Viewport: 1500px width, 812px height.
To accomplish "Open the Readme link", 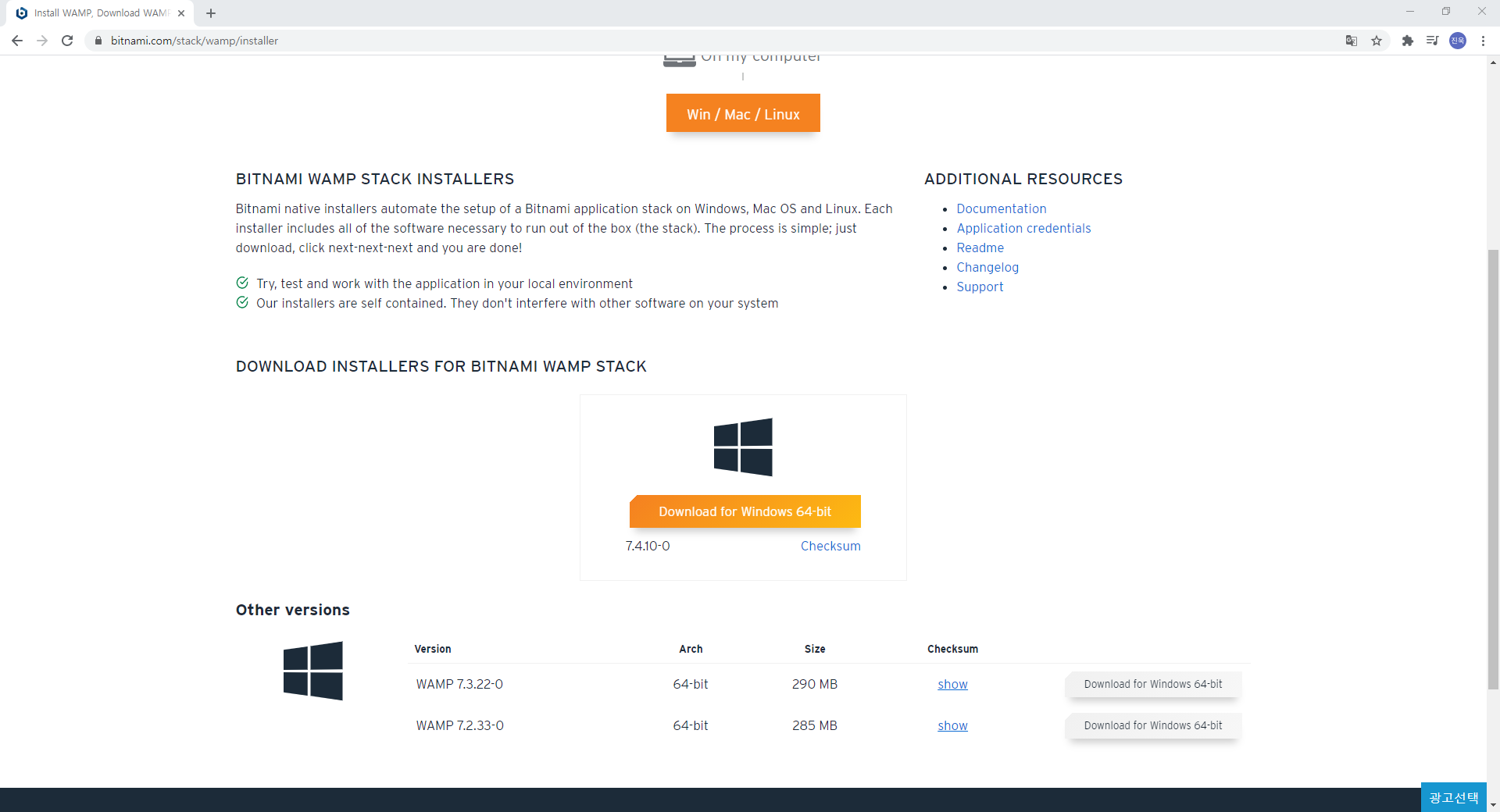I will (980, 248).
